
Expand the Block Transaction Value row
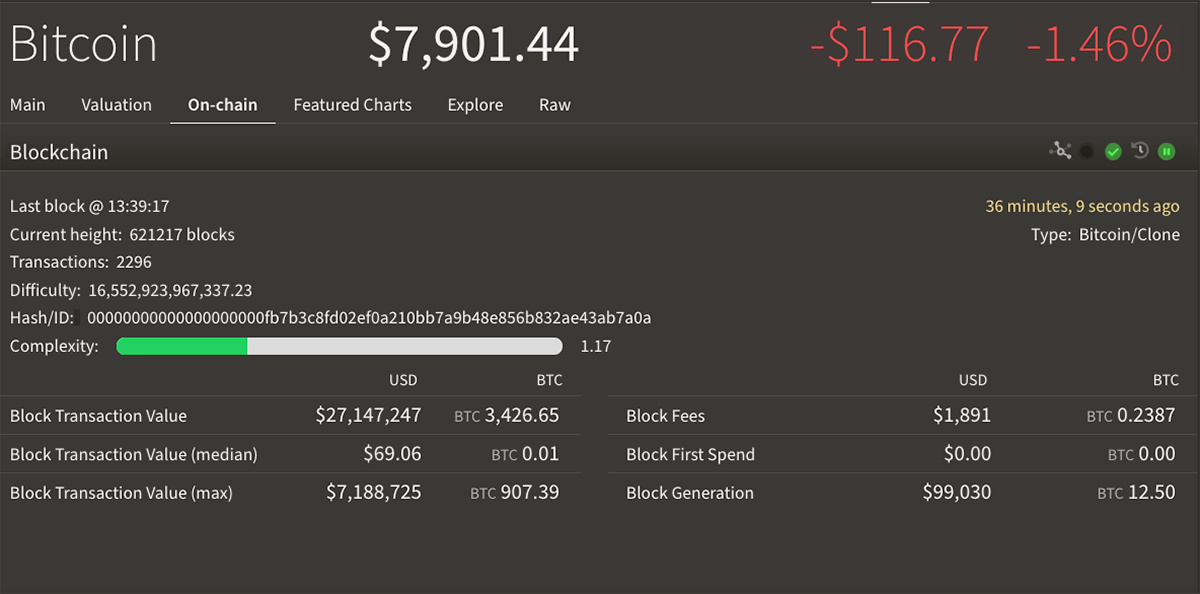click(x=100, y=415)
